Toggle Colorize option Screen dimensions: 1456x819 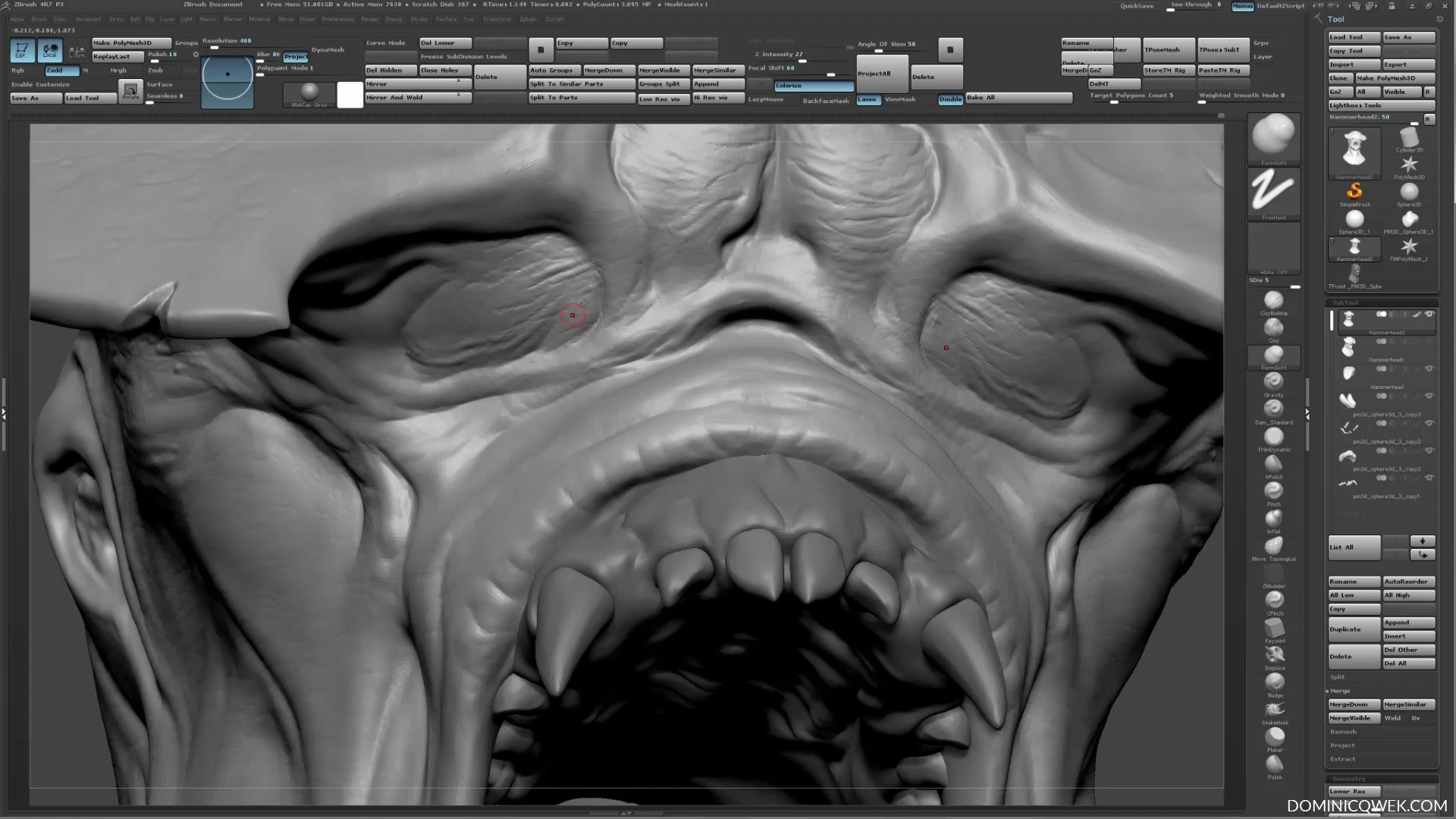813,86
